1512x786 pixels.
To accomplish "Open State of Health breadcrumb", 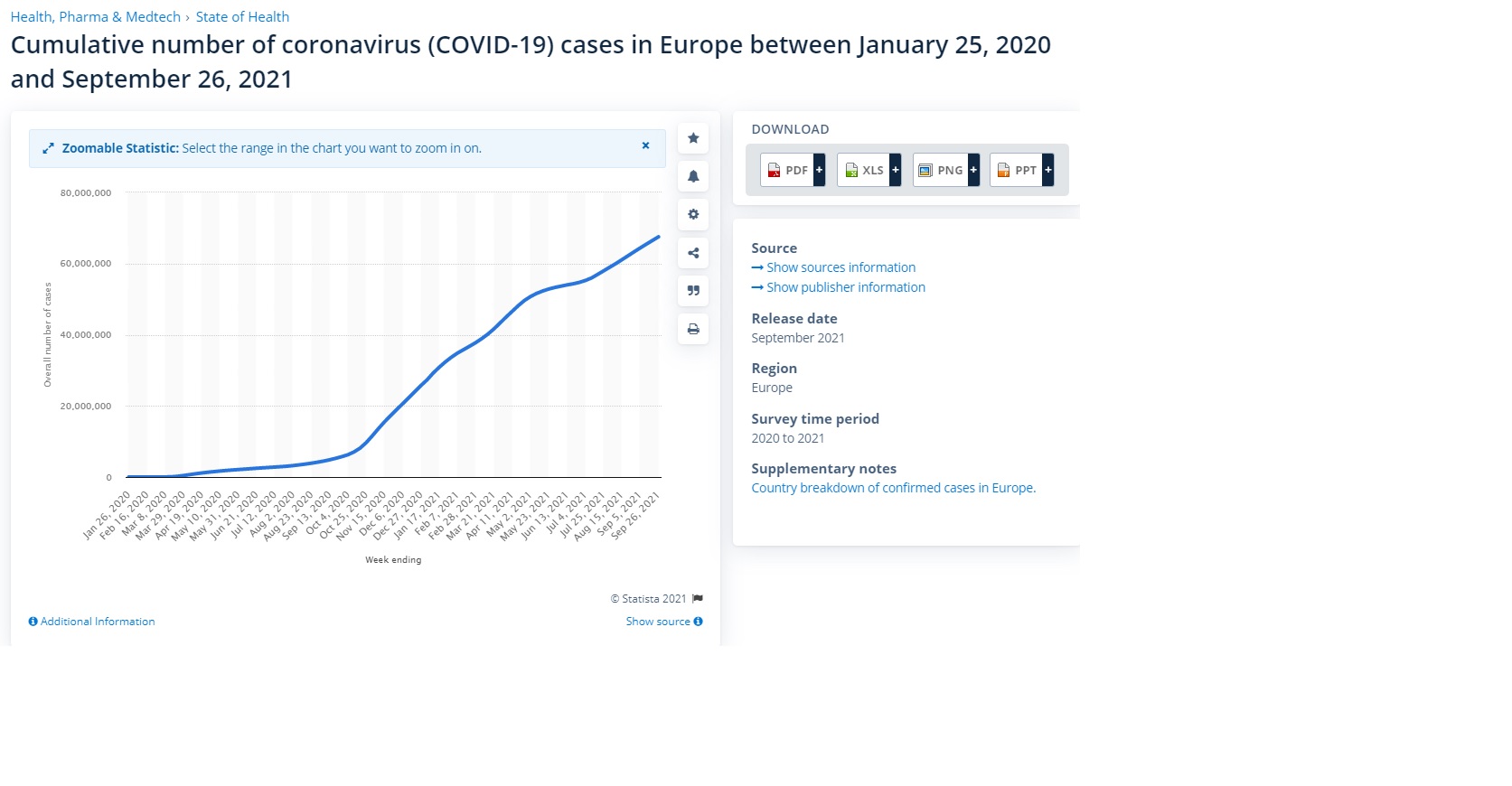I will pyautogui.click(x=242, y=17).
